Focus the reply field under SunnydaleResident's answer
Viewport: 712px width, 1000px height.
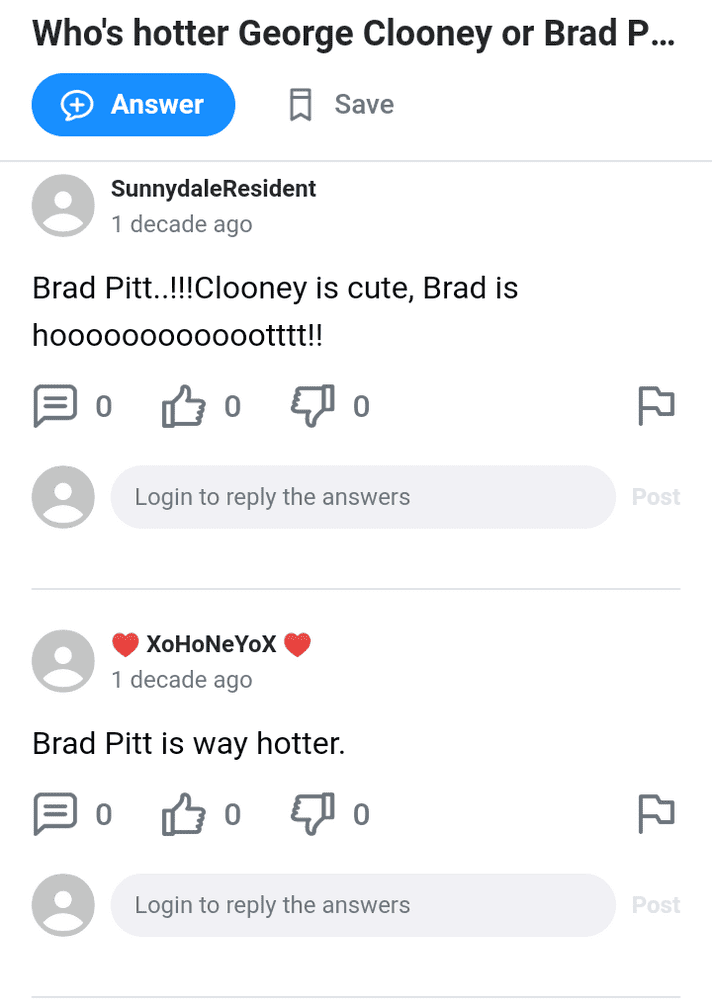click(363, 497)
